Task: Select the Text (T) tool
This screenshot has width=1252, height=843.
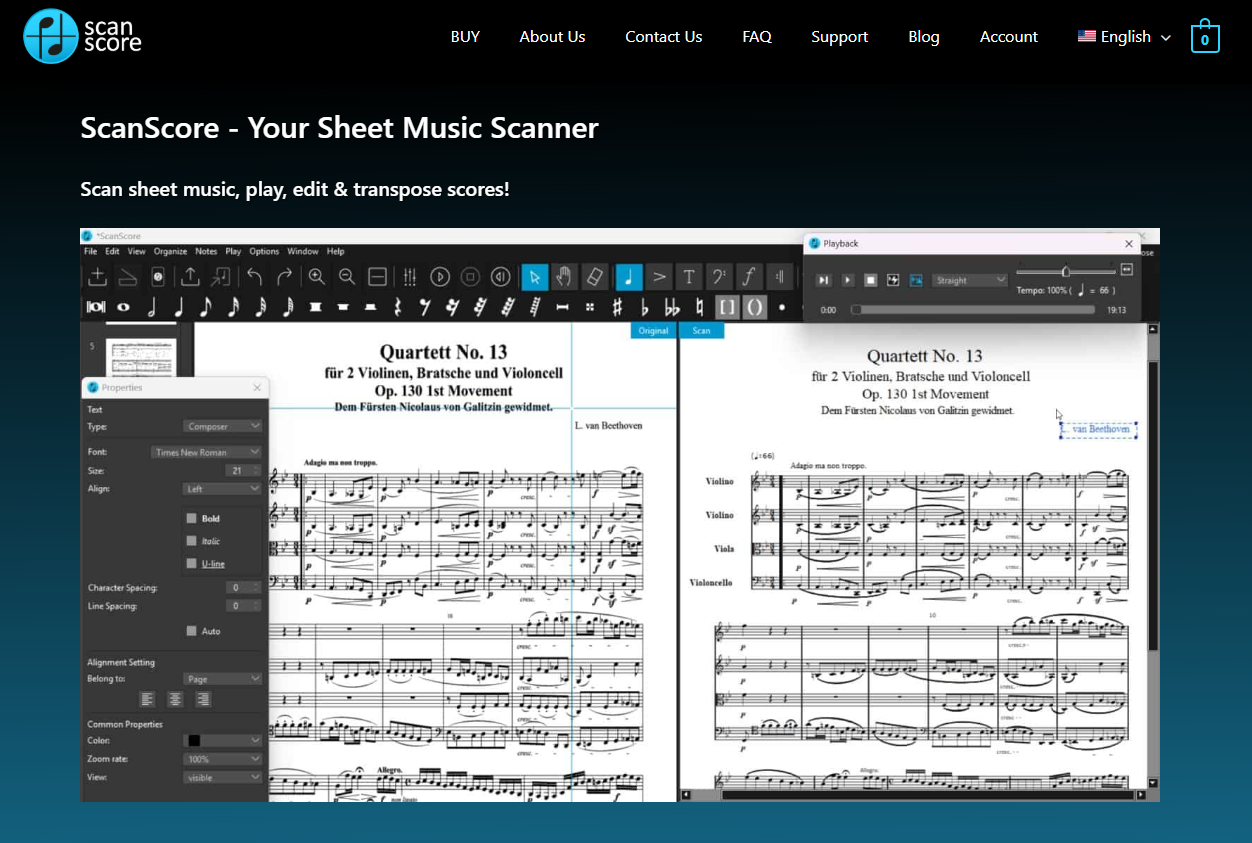Action: pyautogui.click(x=689, y=277)
